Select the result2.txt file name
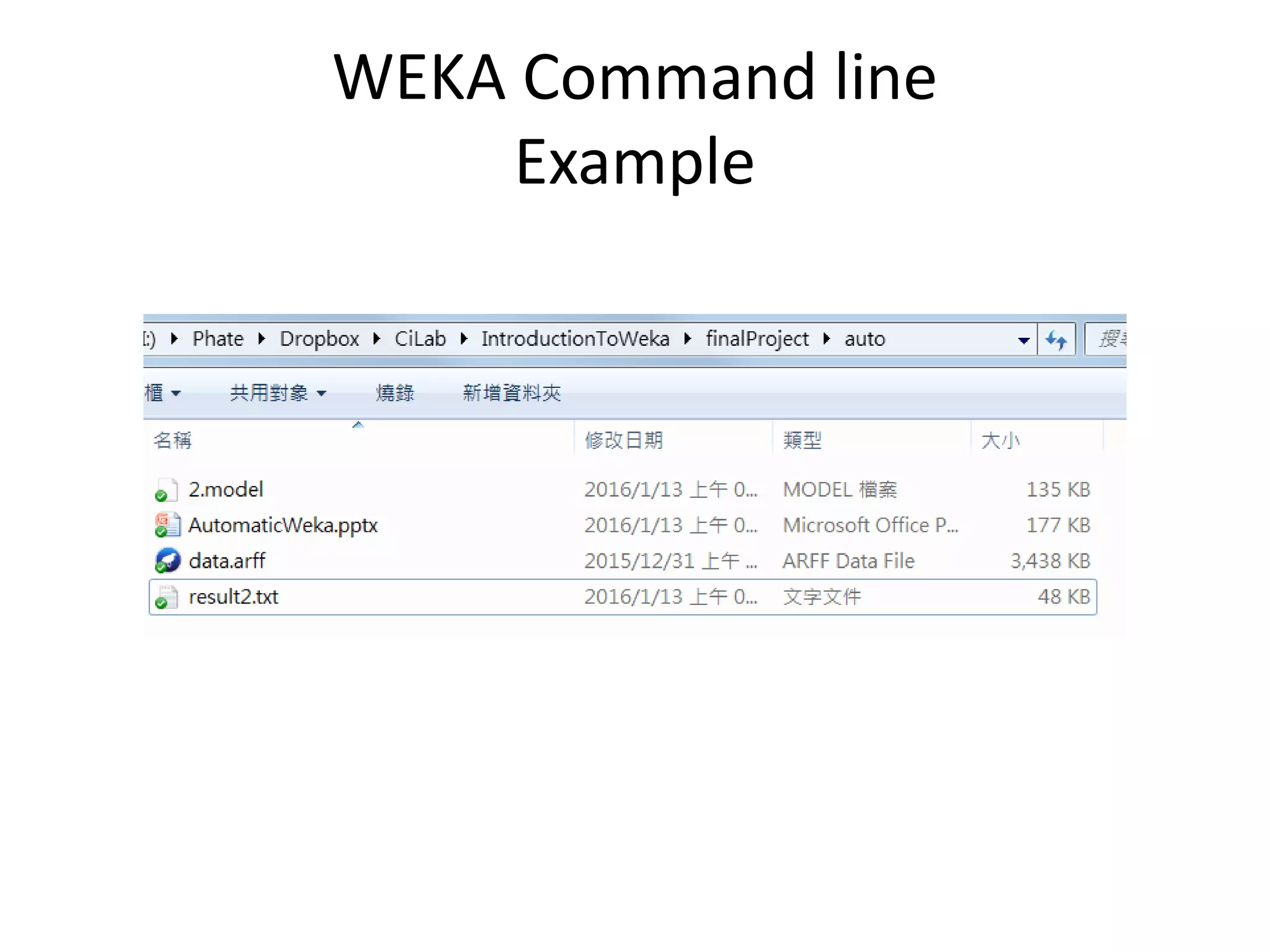The image size is (1270, 952). pos(233,597)
